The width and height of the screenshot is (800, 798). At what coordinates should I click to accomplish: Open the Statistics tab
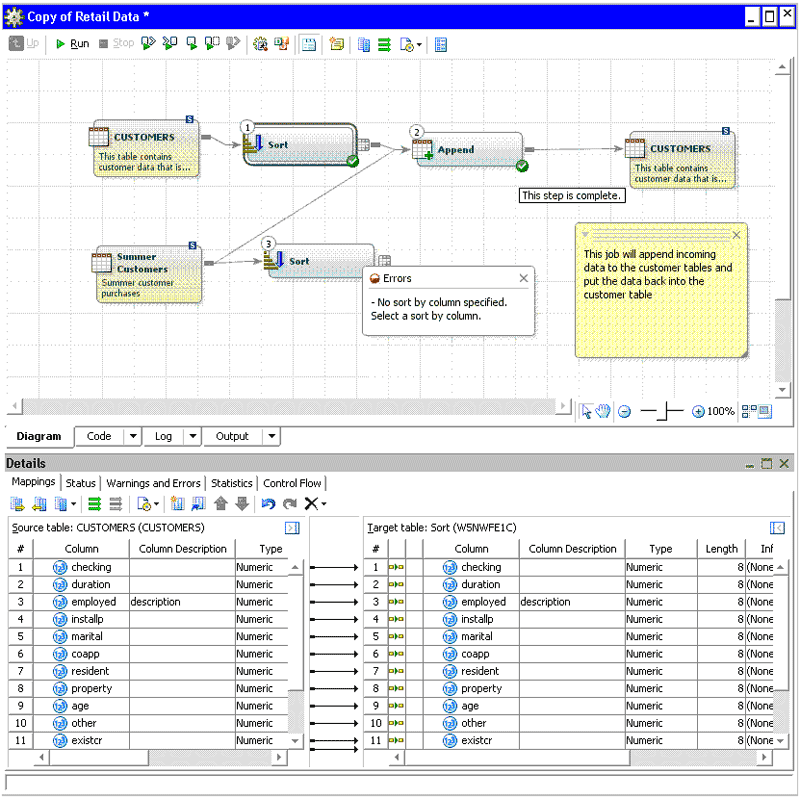(x=231, y=483)
